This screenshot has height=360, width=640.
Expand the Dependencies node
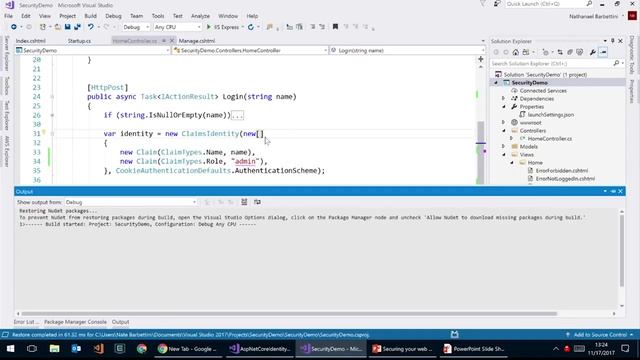[x=503, y=99]
